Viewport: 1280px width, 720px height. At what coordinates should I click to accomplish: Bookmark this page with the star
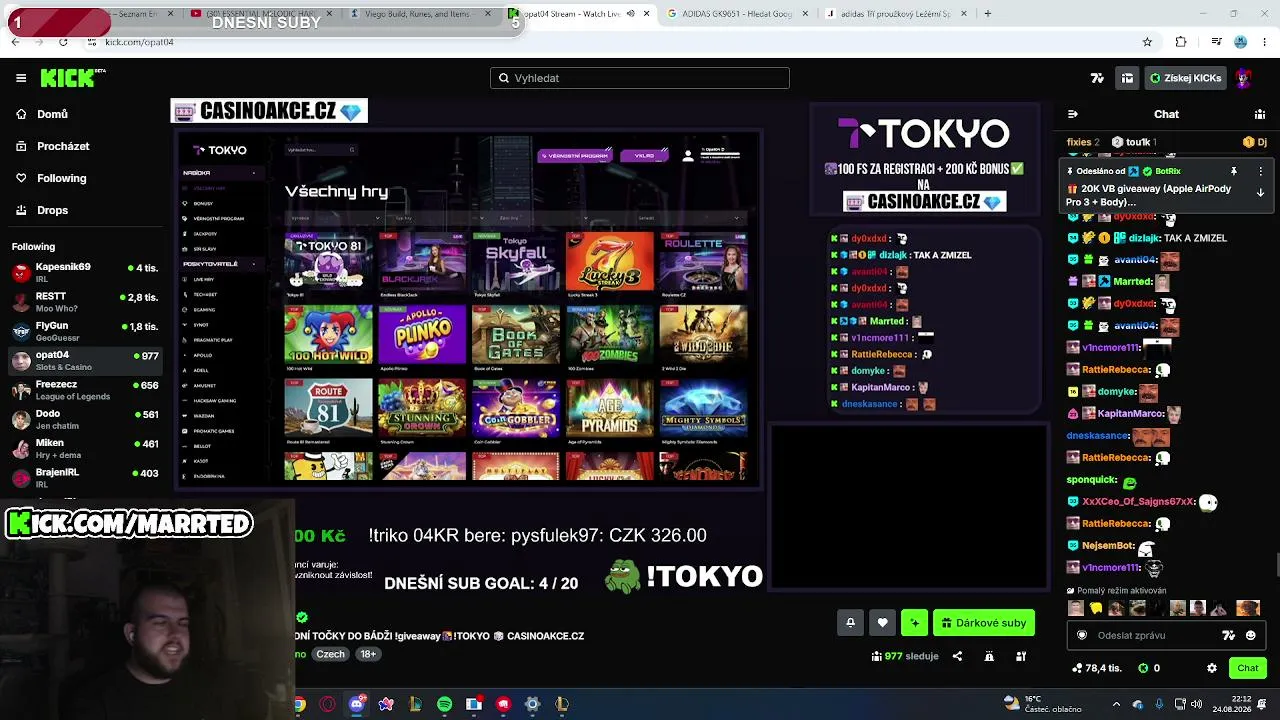[1147, 42]
